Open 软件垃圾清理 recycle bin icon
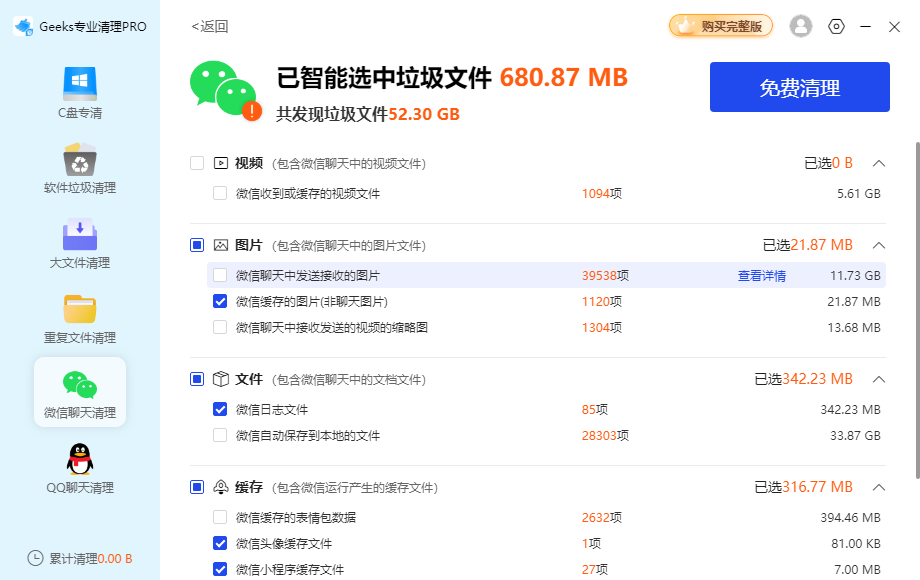 pyautogui.click(x=80, y=159)
